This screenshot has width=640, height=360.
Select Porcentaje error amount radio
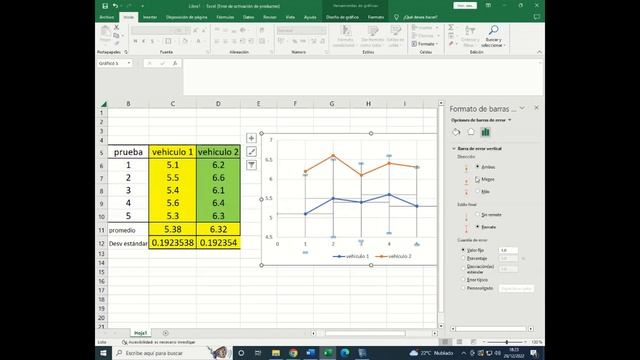tap(463, 258)
